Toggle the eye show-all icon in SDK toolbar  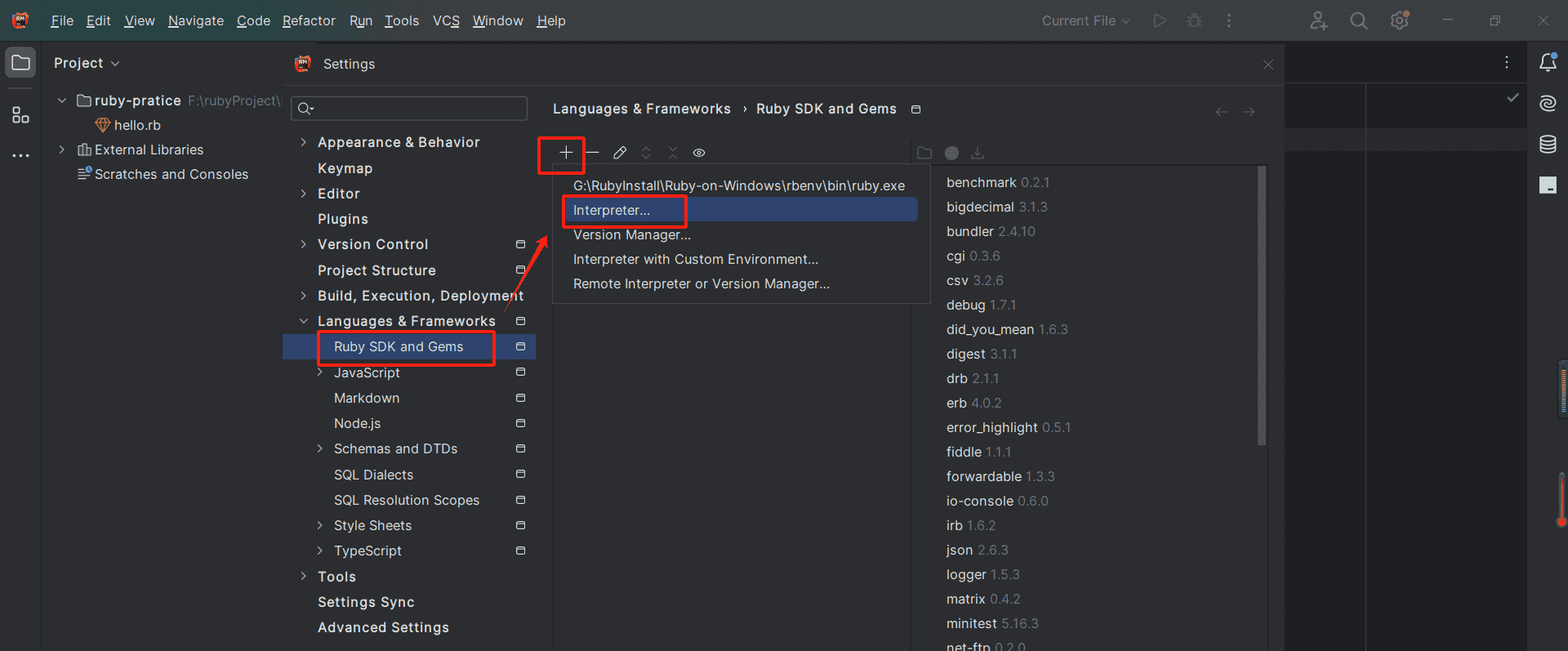[x=699, y=153]
